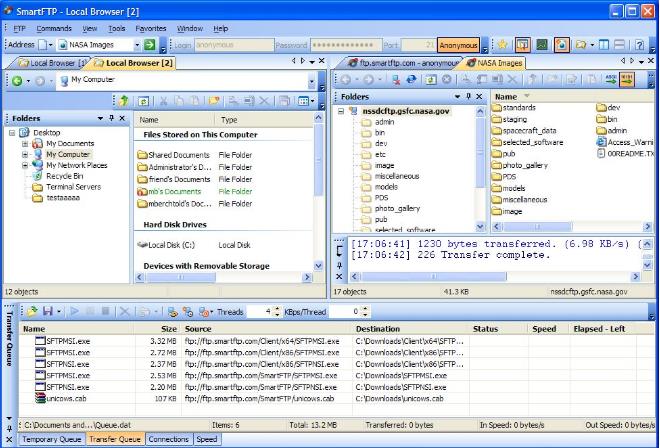Click the green Go arrow beside NASA Images
Image resolution: width=660 pixels, height=448 pixels.
click(x=149, y=45)
